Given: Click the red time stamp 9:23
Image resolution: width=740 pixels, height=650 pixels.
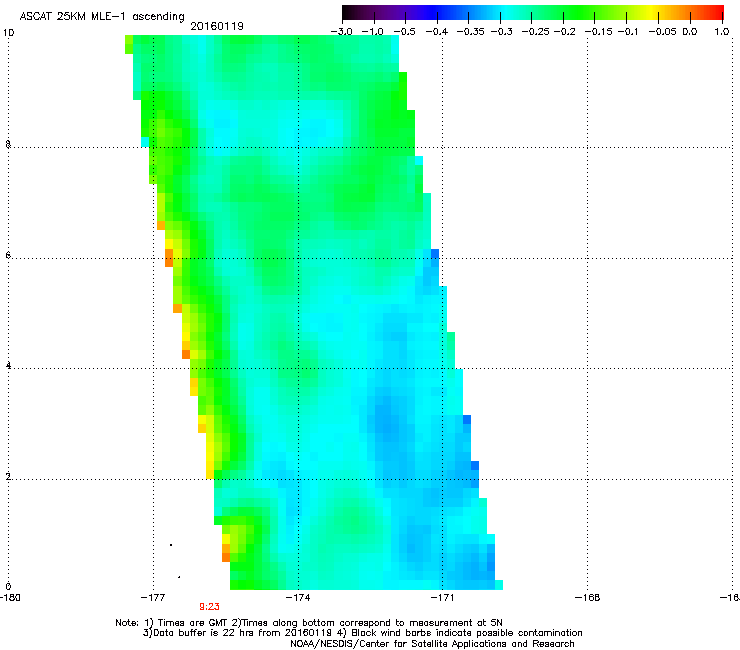Looking at the screenshot, I should [209, 607].
